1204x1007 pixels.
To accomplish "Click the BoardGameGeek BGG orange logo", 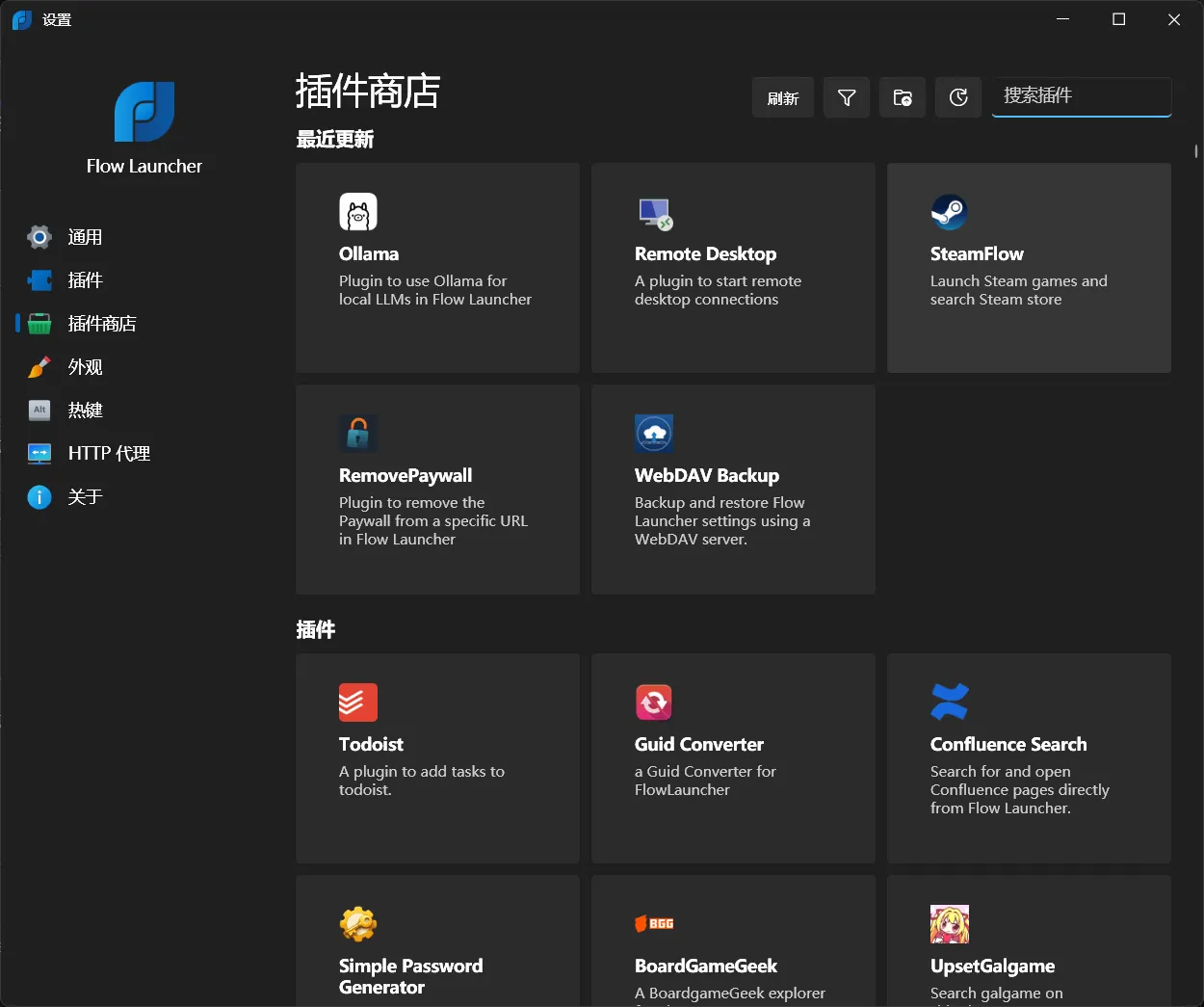I will (654, 923).
